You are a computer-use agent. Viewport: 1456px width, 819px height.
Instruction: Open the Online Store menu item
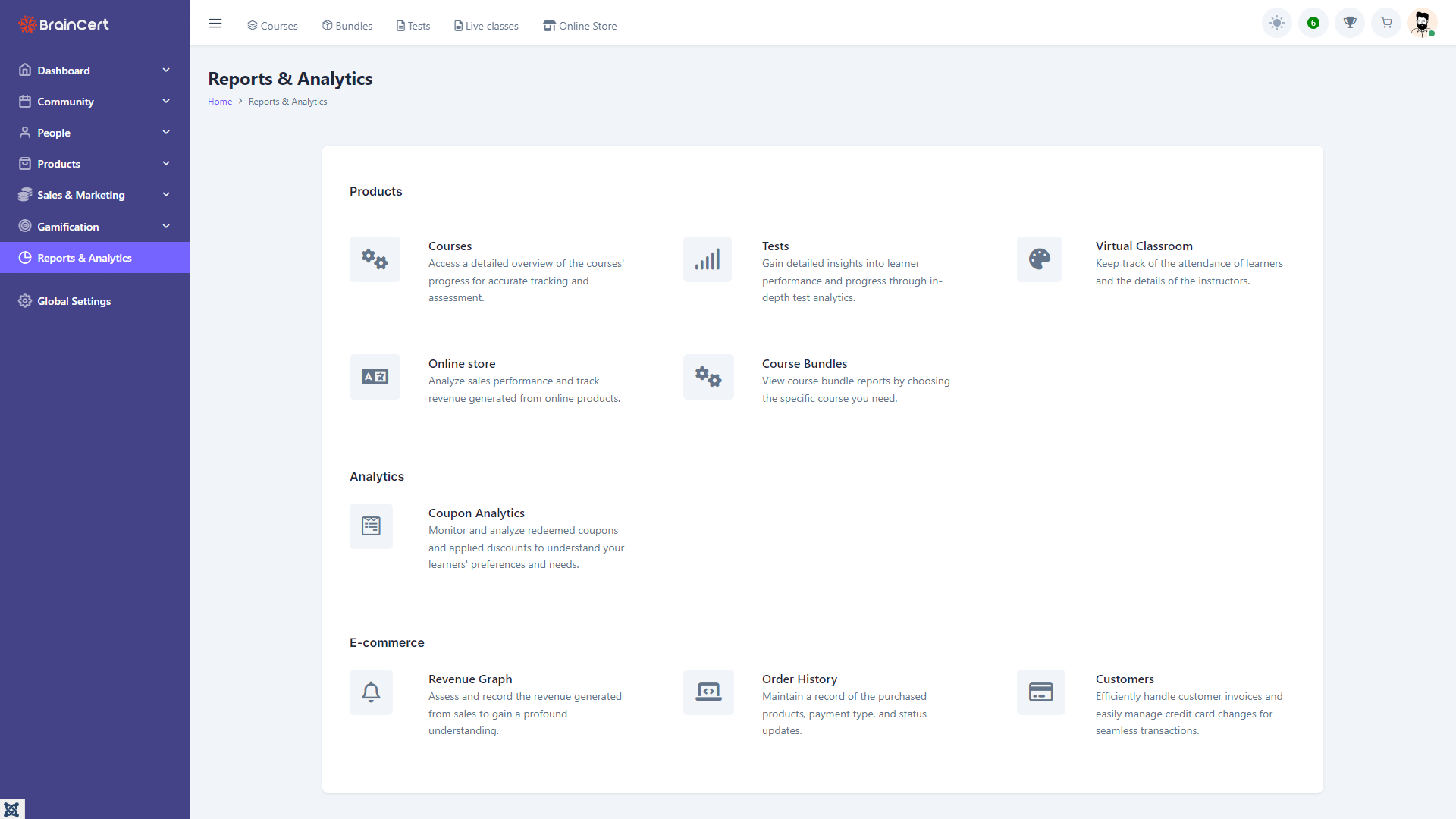[579, 25]
